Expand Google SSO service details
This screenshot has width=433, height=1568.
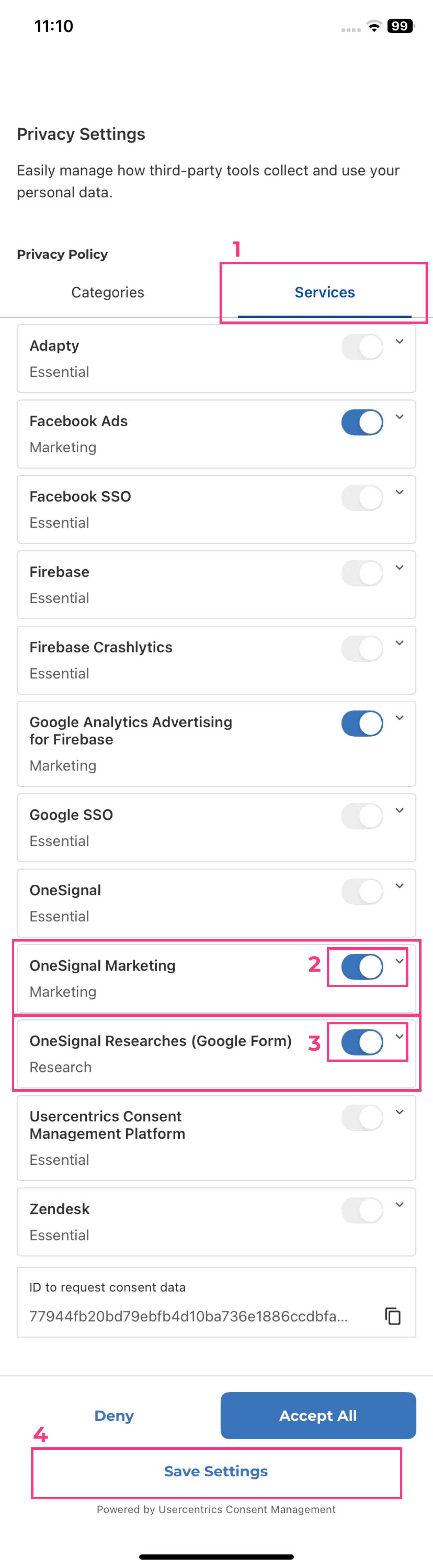pyautogui.click(x=400, y=810)
